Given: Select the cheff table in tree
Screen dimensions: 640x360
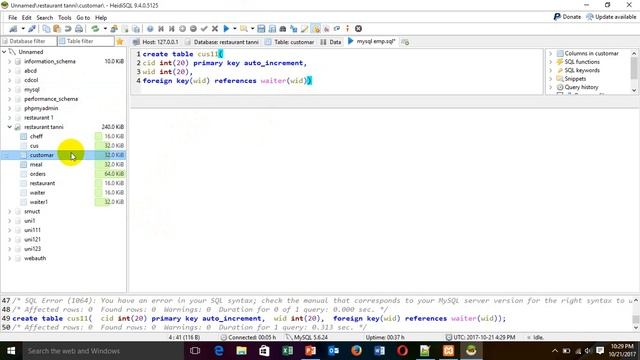Looking at the screenshot, I should point(36,136).
